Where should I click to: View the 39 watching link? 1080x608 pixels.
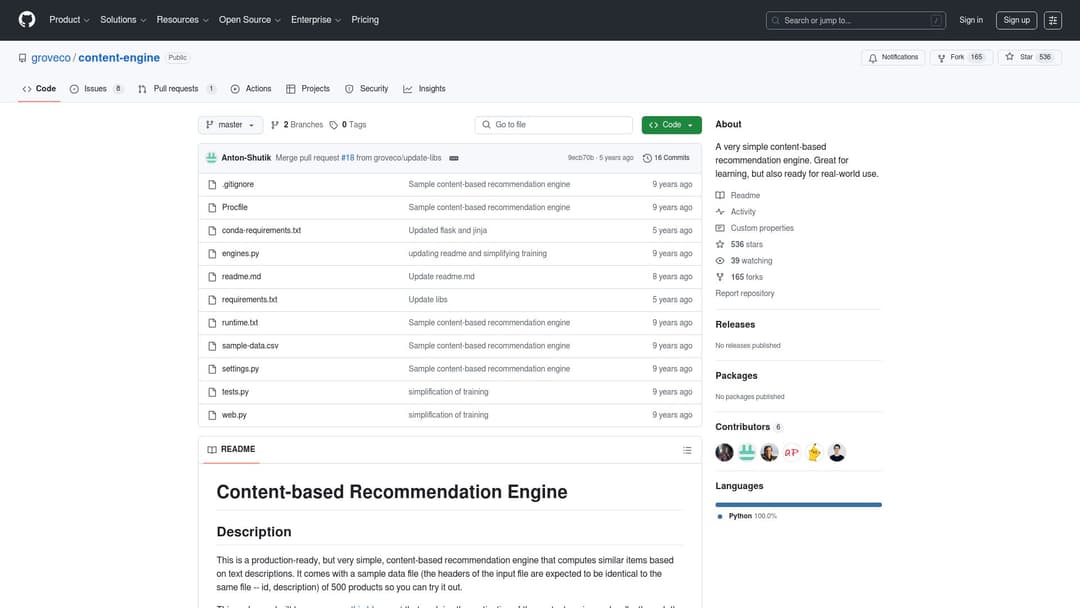(x=744, y=261)
